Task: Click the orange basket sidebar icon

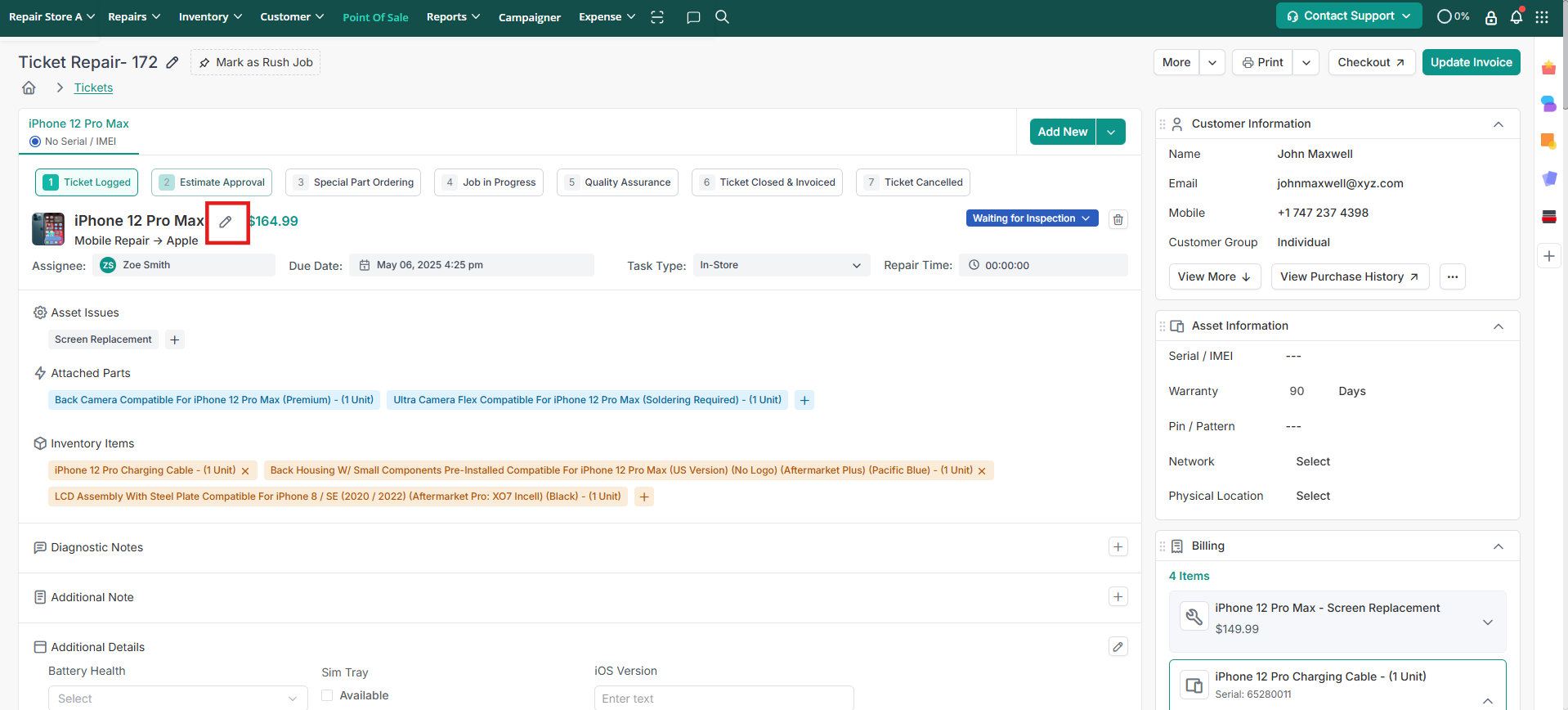Action: pyautogui.click(x=1549, y=68)
